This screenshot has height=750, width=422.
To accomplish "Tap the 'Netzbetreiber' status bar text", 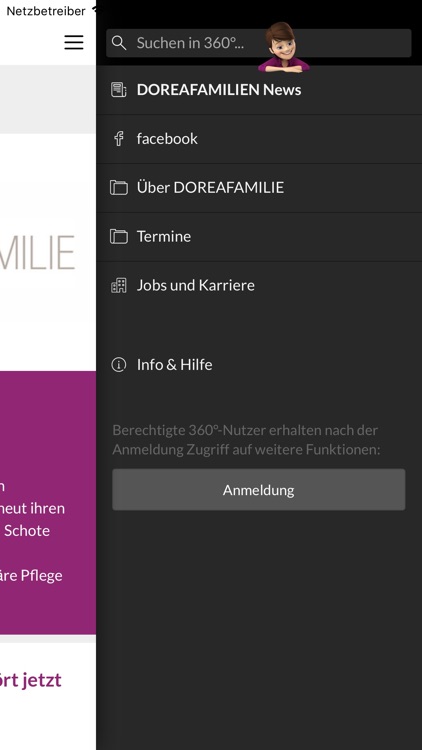I will pos(46,11).
